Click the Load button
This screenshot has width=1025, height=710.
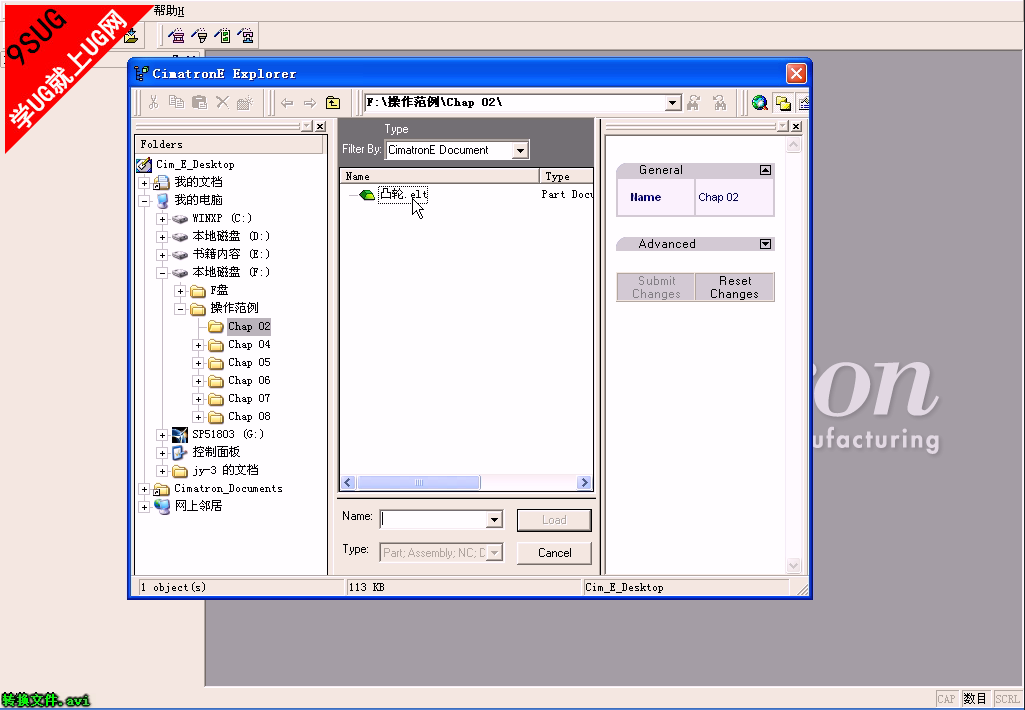[554, 520]
